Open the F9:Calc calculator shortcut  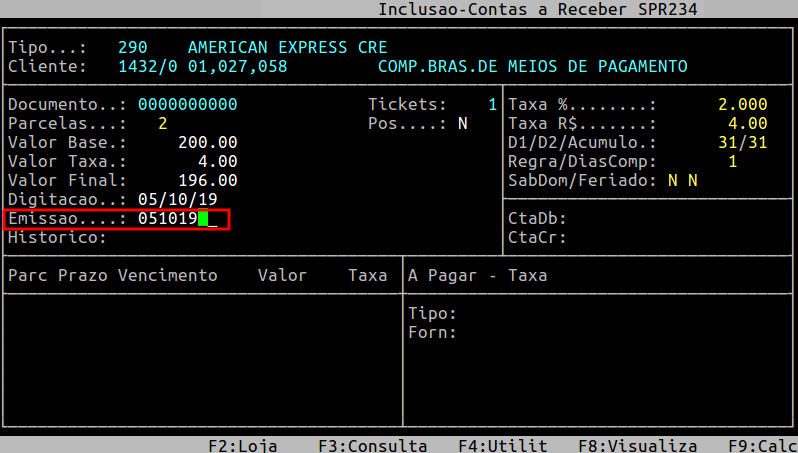click(x=762, y=446)
